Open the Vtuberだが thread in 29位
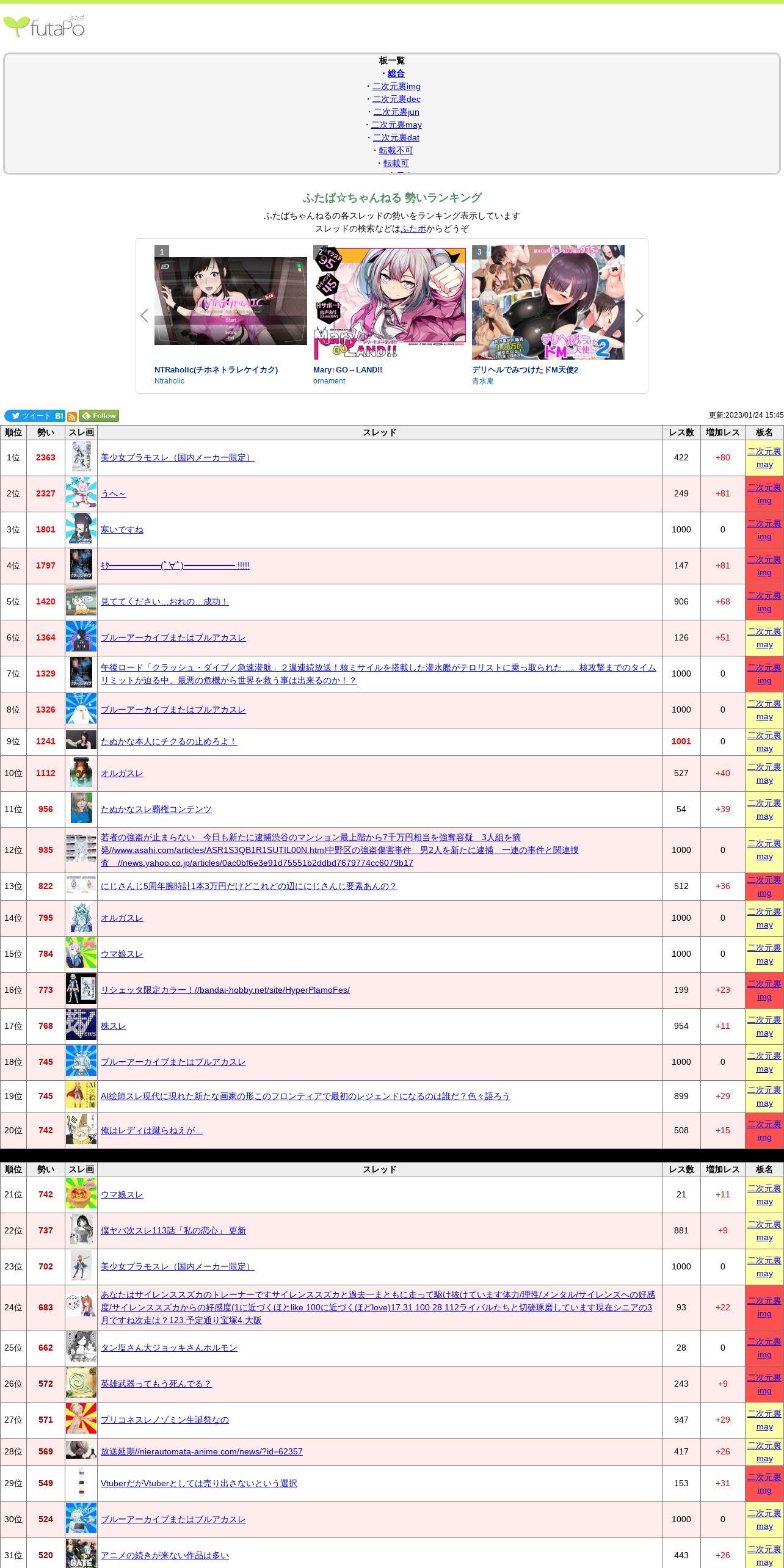 click(199, 1483)
